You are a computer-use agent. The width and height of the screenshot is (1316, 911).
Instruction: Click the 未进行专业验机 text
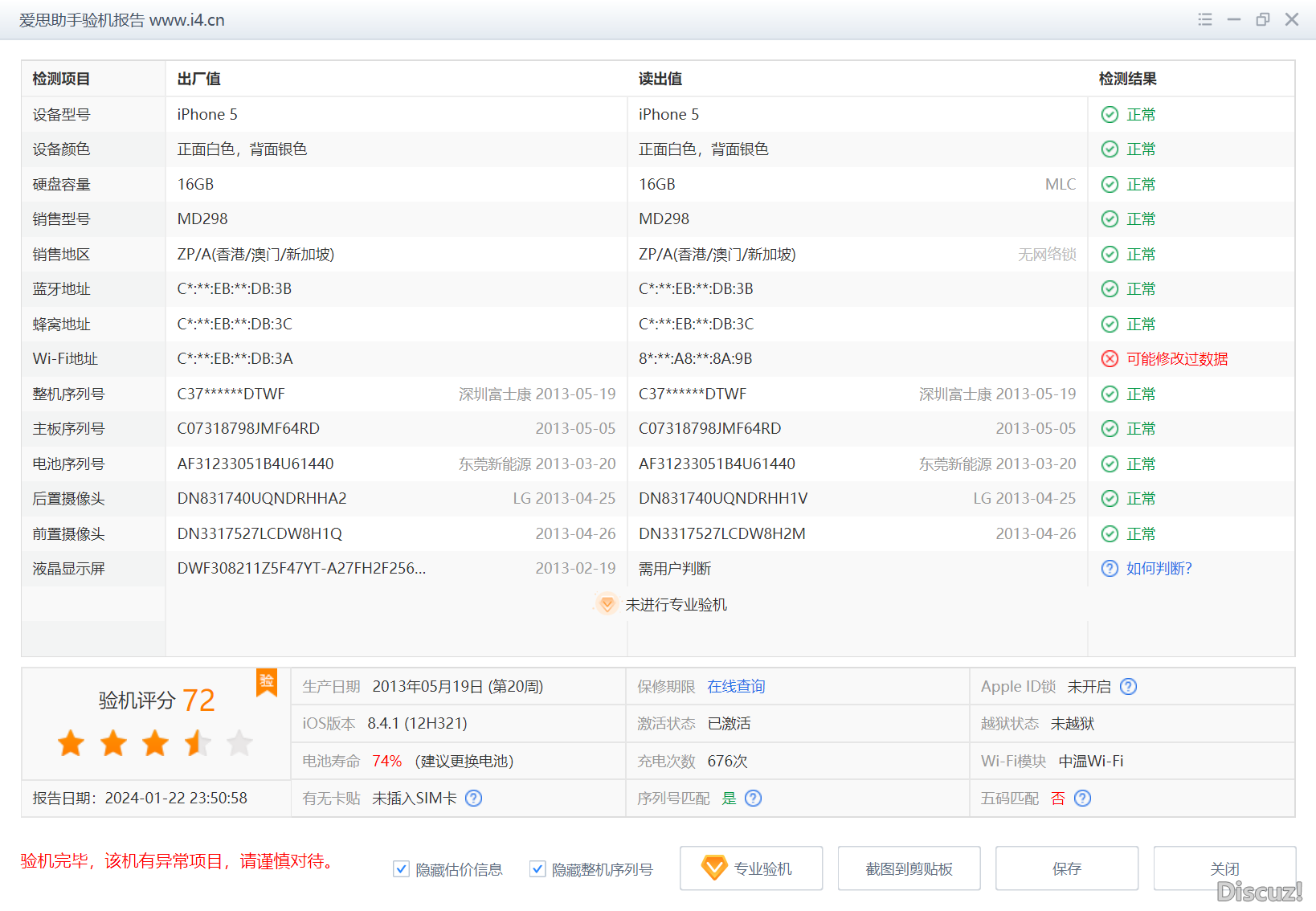coord(676,605)
